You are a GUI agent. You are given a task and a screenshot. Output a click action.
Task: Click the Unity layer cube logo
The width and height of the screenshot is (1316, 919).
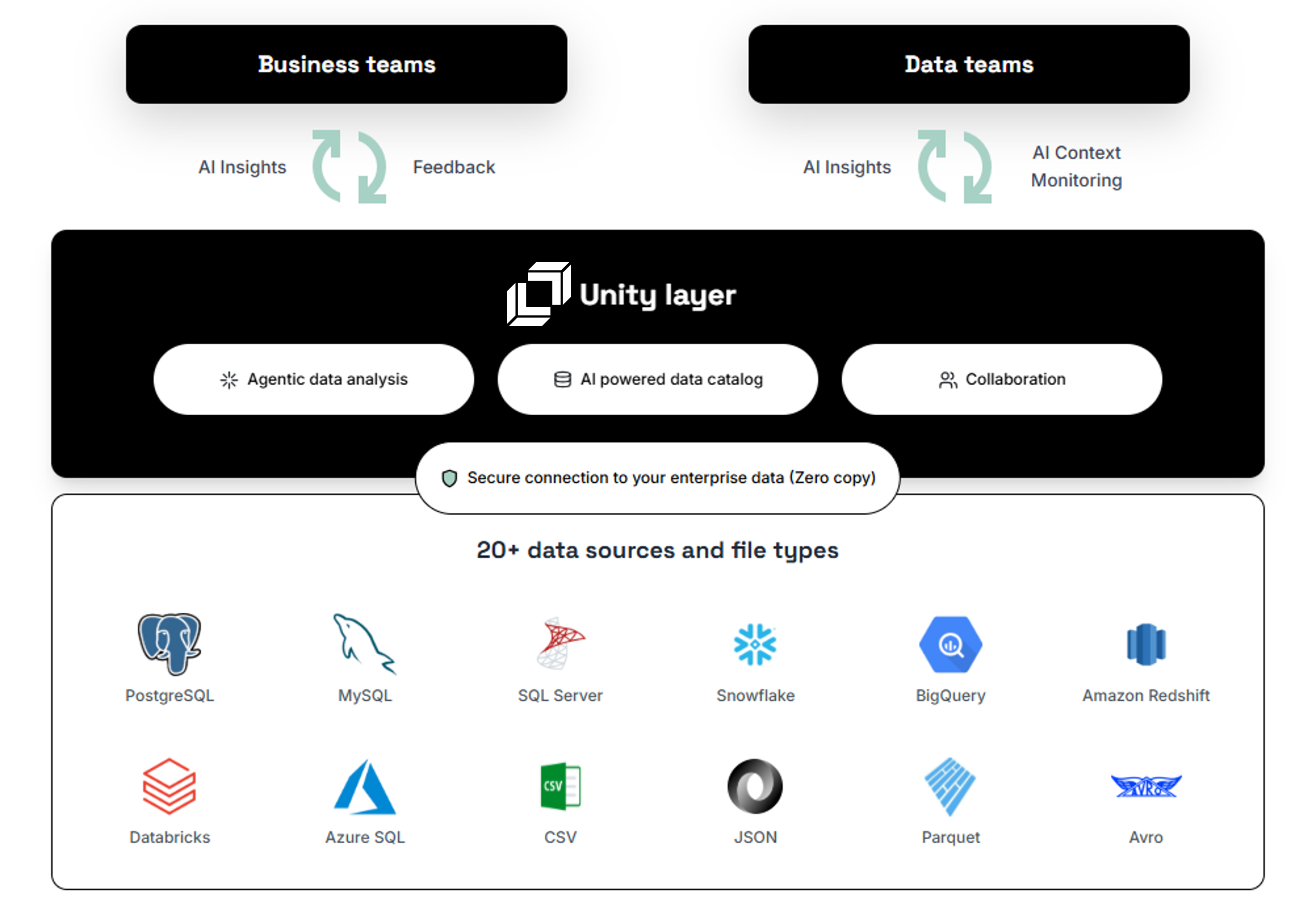(x=538, y=294)
